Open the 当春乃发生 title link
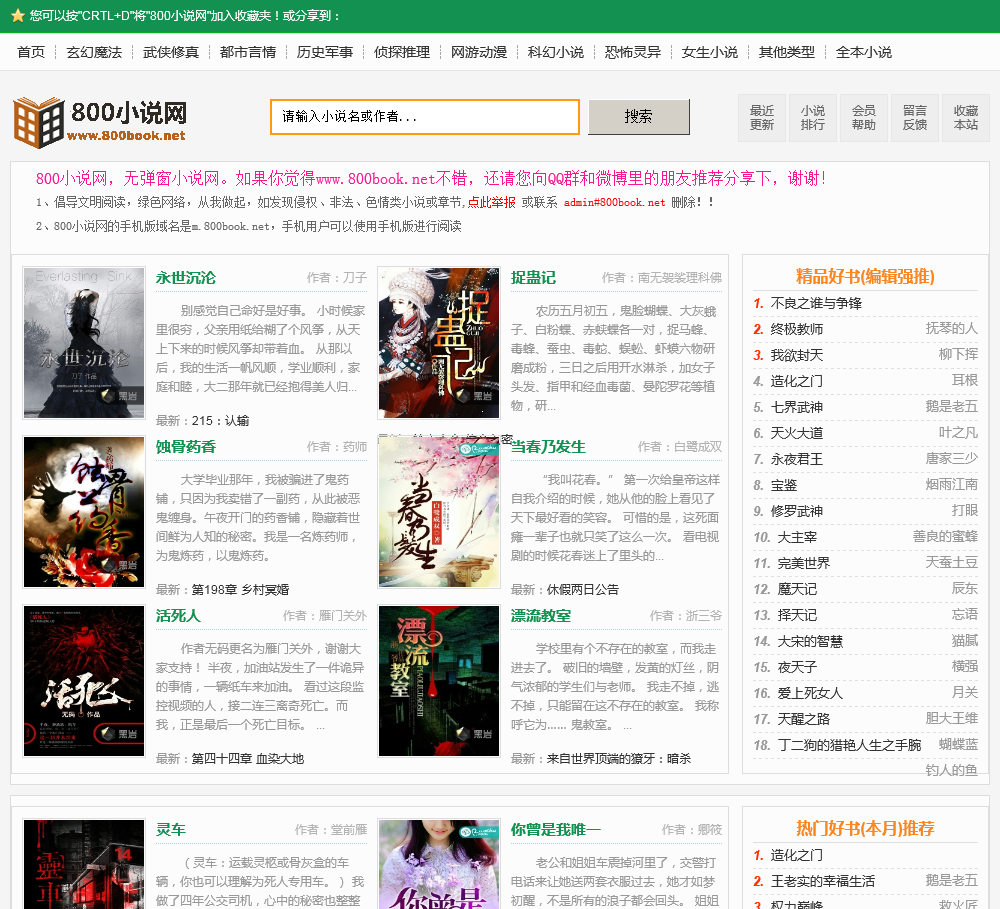This screenshot has width=1000, height=909. 548,447
